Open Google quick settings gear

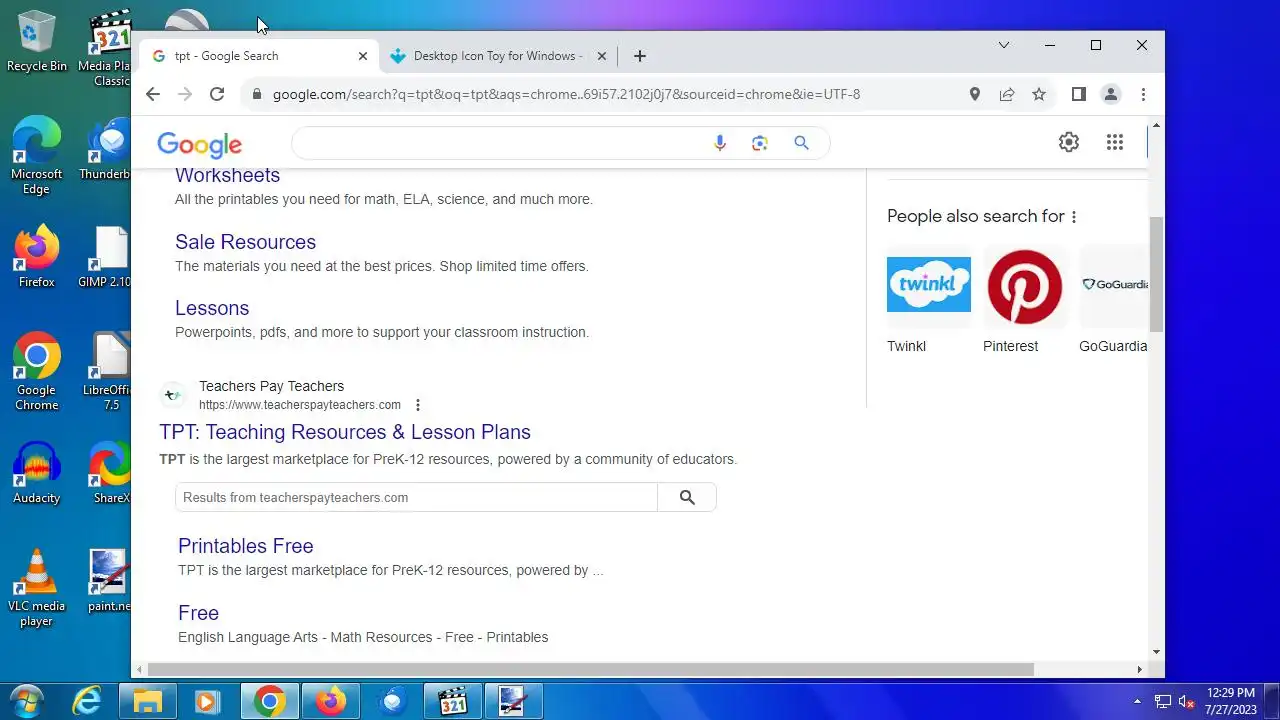tap(1069, 142)
